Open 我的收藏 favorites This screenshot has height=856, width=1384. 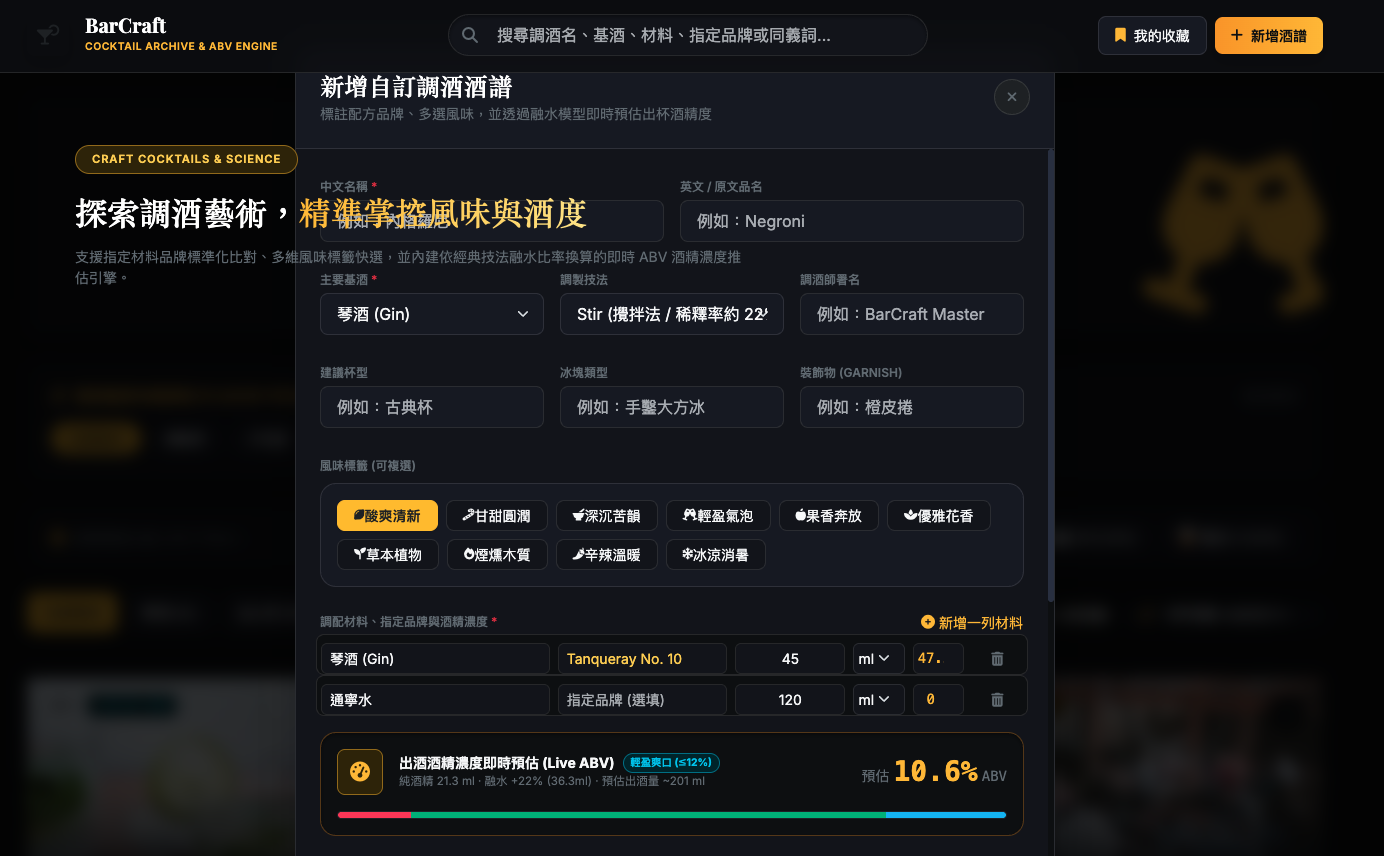point(1152,35)
